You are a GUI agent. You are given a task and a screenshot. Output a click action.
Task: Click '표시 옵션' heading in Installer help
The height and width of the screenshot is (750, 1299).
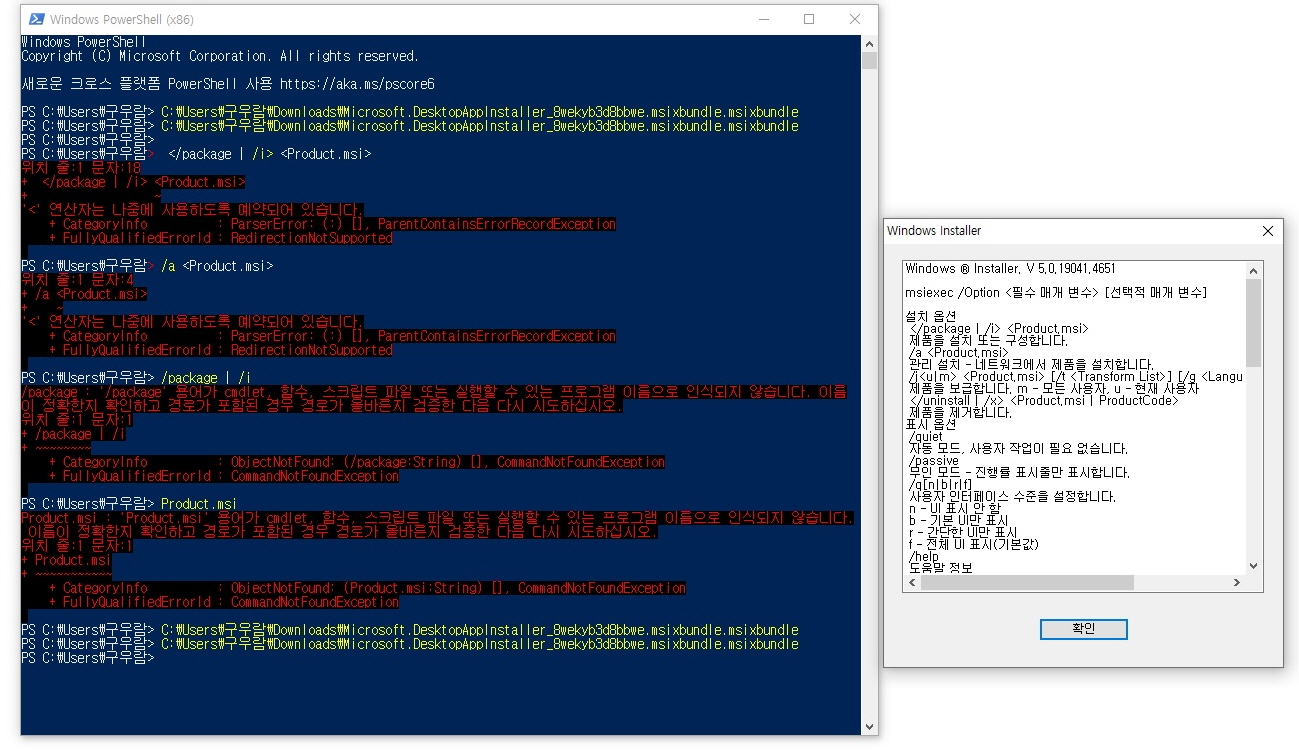pyautogui.click(x=930, y=424)
